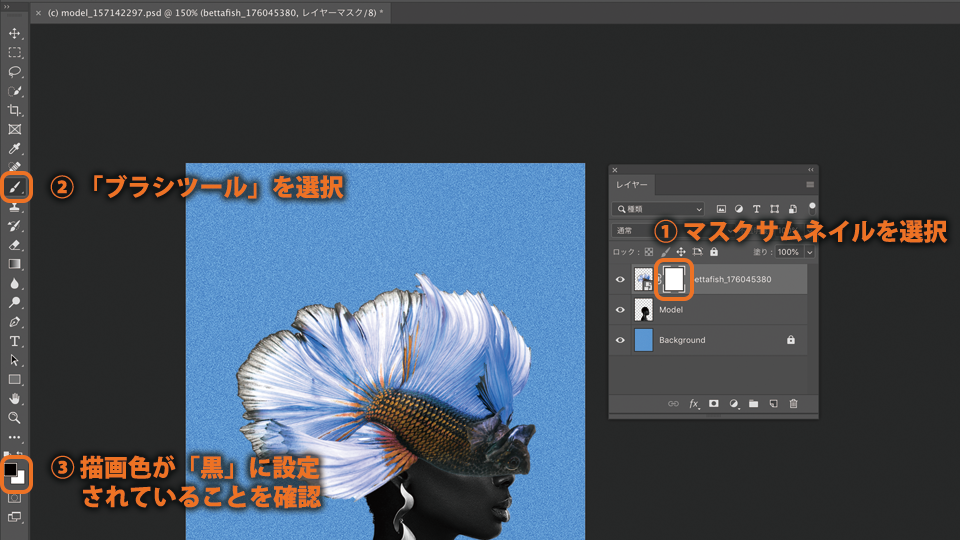This screenshot has height=540, width=960.
Task: Select the Lasso tool
Action: (14, 72)
